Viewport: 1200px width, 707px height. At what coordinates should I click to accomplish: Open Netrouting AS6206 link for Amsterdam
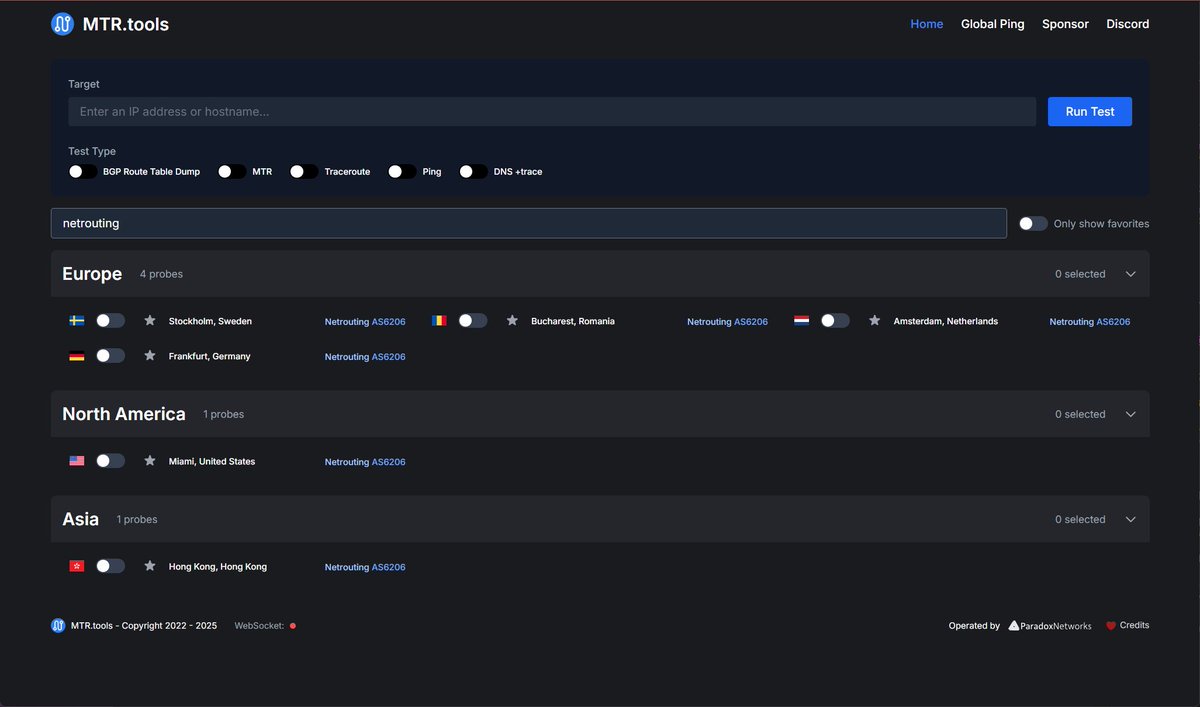(x=1090, y=322)
